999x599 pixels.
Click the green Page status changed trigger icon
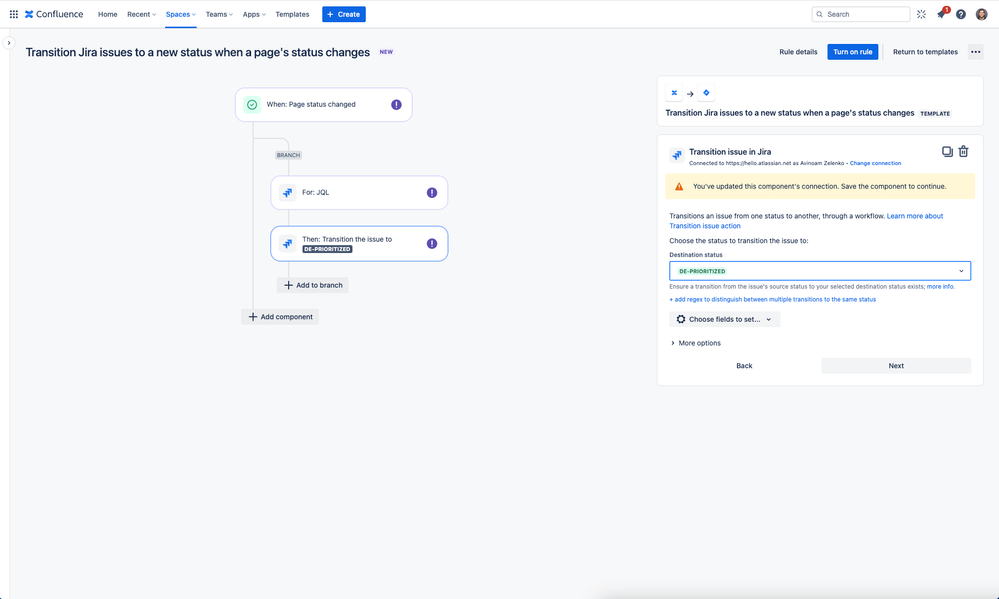coord(252,105)
